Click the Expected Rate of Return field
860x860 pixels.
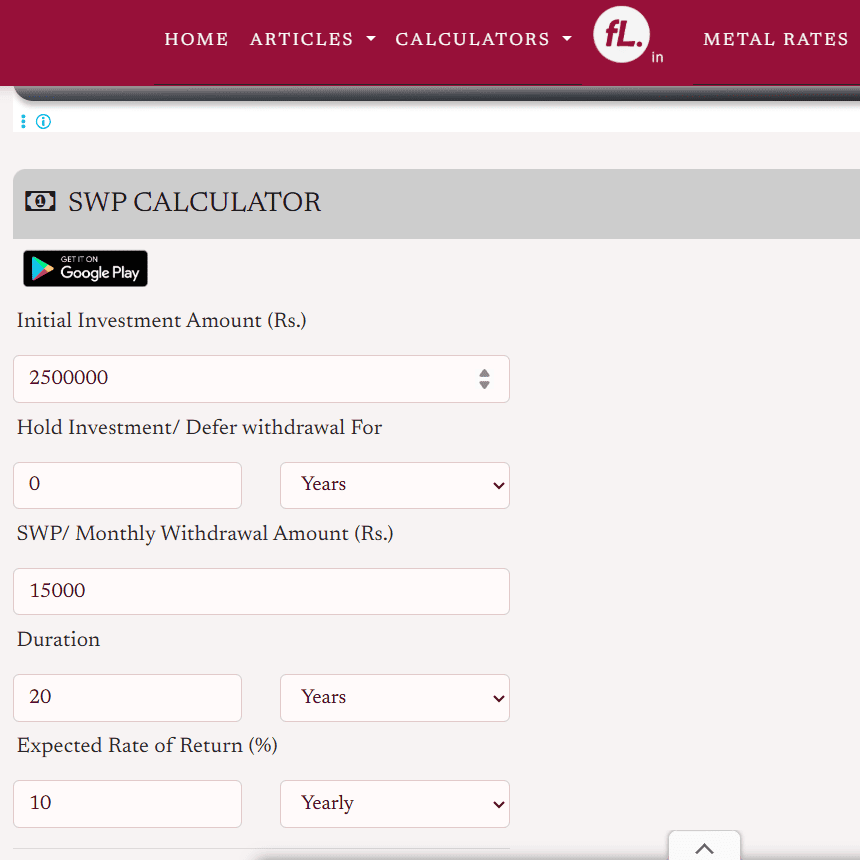coord(127,804)
